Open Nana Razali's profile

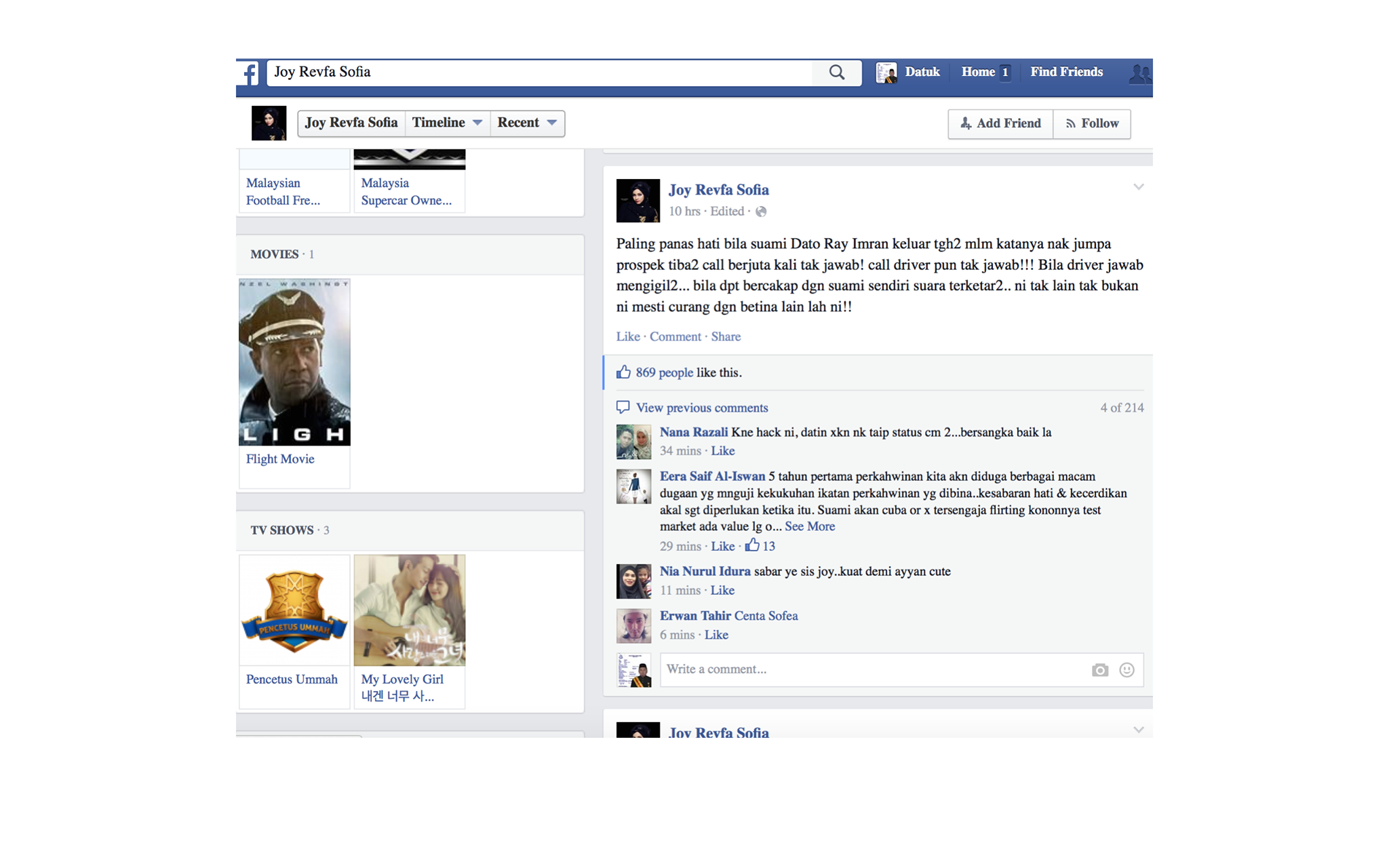694,432
